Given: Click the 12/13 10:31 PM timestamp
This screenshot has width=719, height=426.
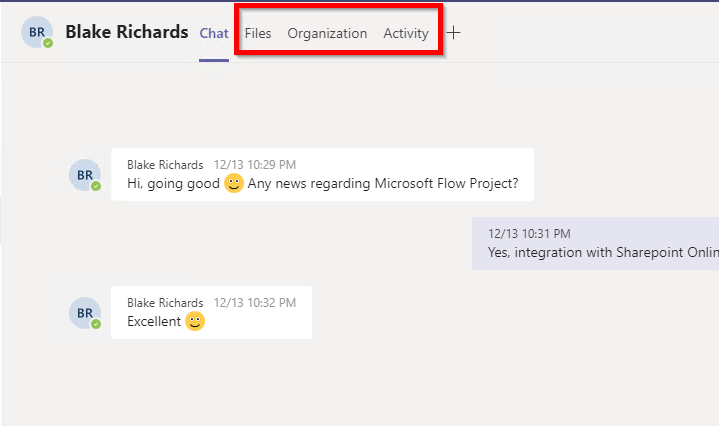Looking at the screenshot, I should (529, 233).
